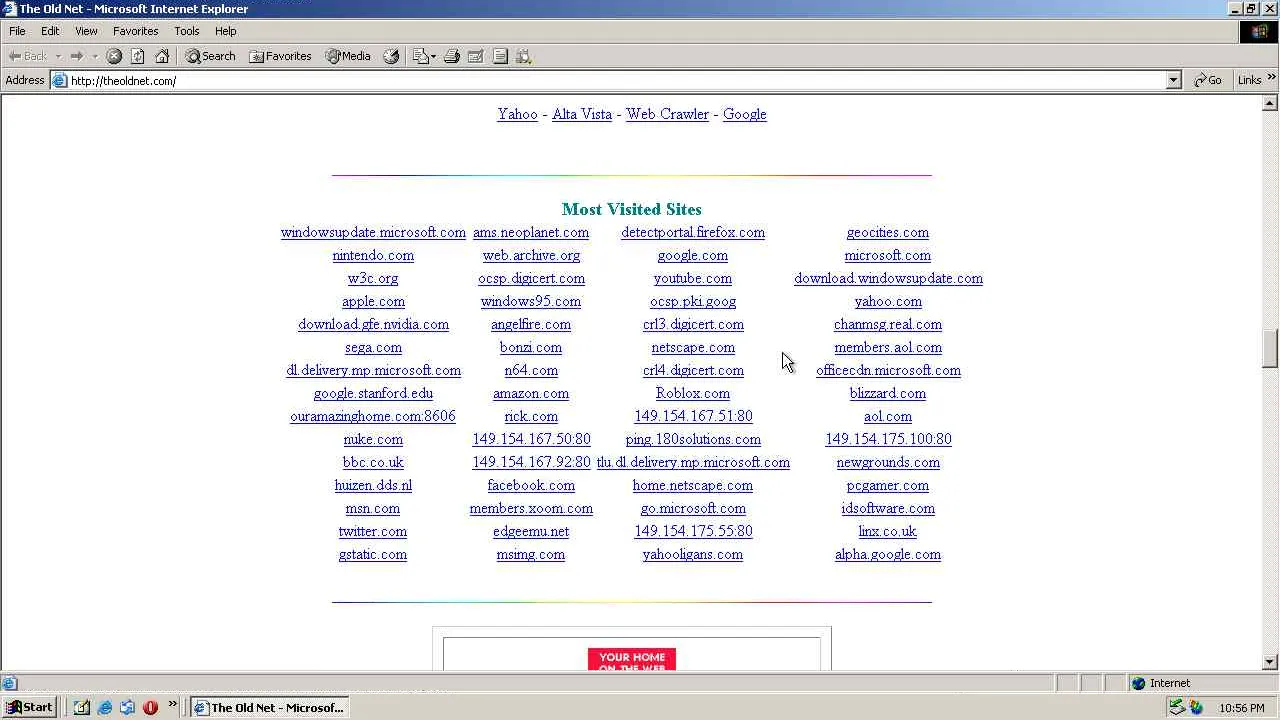Go to web.archive.org link
The width and height of the screenshot is (1280, 720).
pos(531,255)
